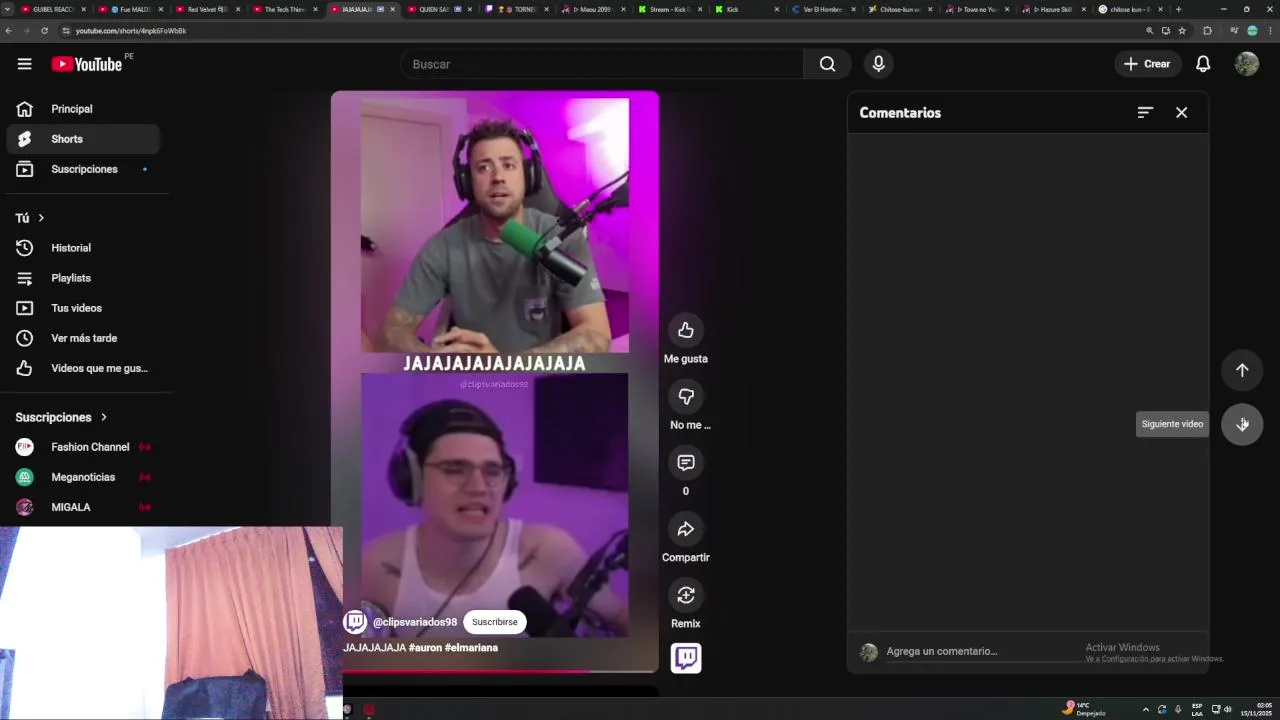Viewport: 1280px width, 720px height.
Task: Open the browser extensions puzzle icon
Action: (x=1207, y=31)
